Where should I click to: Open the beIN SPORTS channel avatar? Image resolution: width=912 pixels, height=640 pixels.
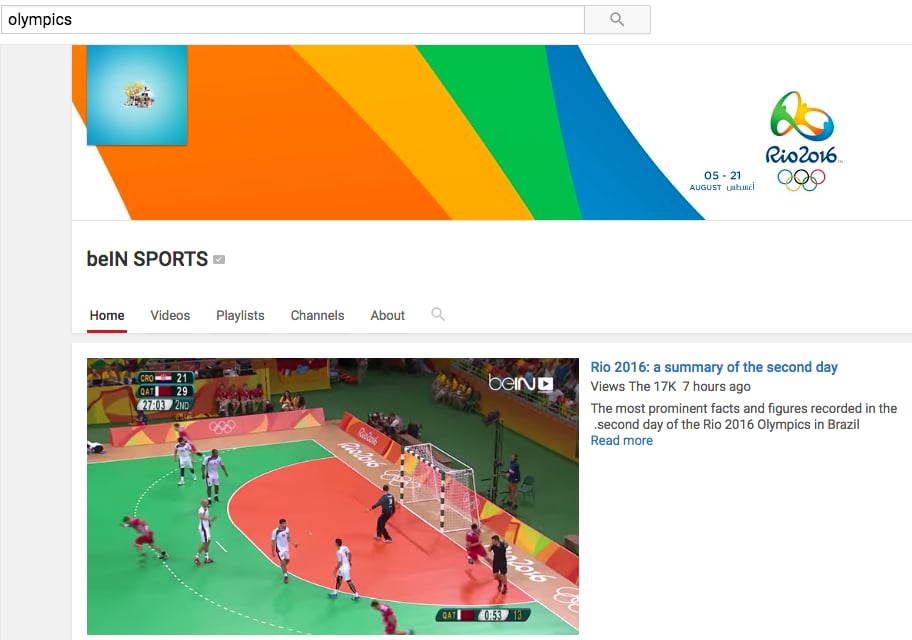pyautogui.click(x=137, y=95)
